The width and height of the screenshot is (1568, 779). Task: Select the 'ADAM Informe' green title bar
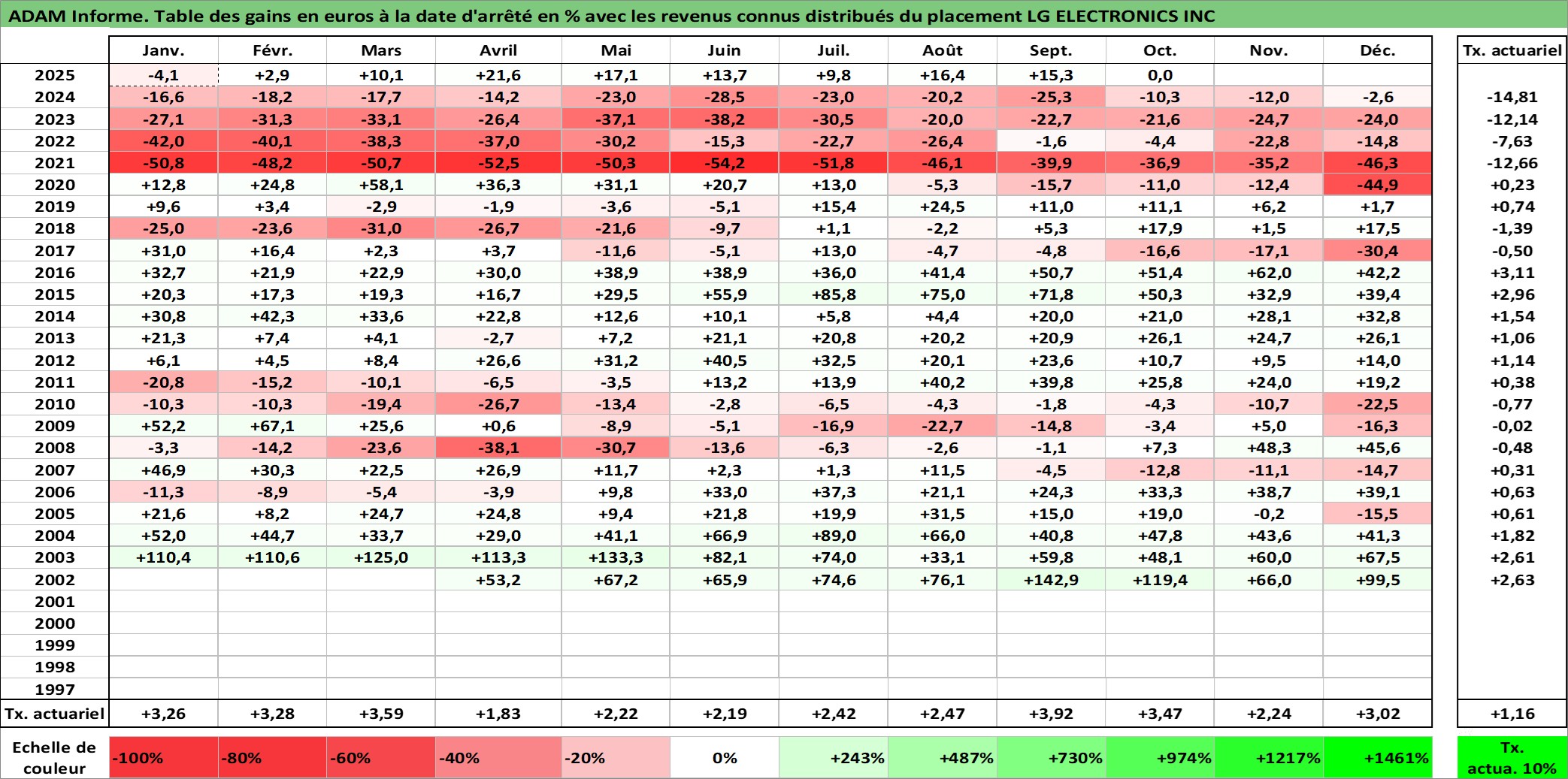click(x=784, y=14)
